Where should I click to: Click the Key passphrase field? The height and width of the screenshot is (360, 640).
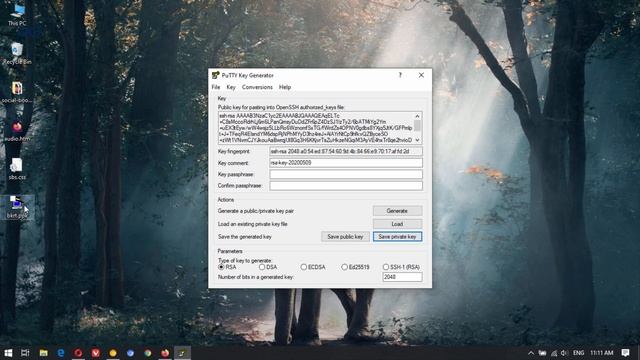click(346, 174)
